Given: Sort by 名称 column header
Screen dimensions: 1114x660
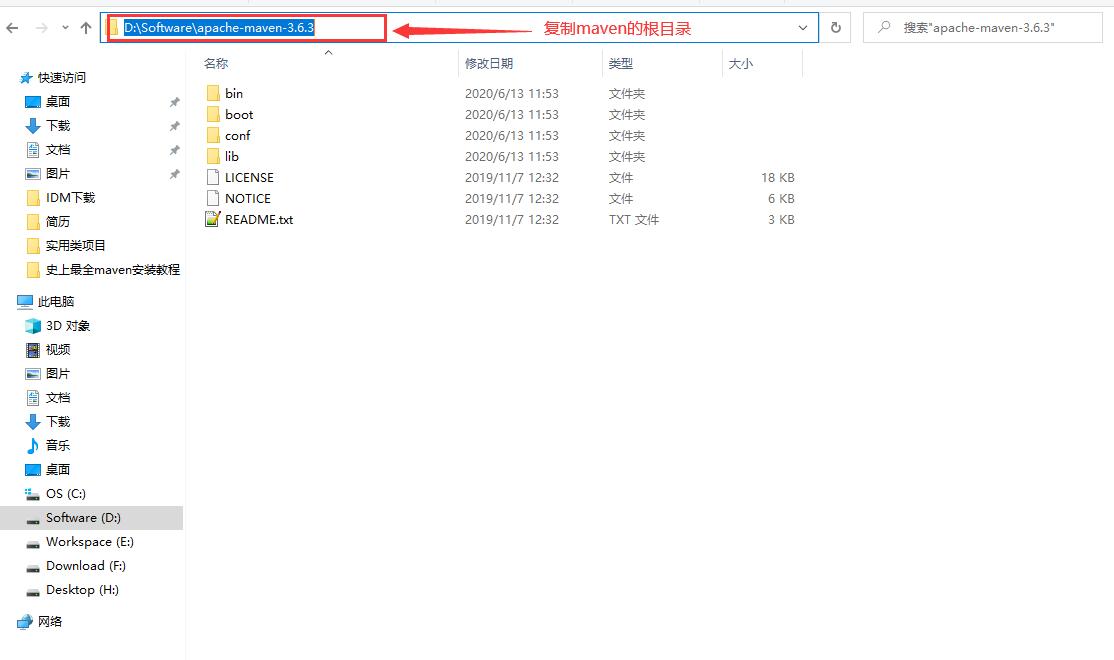Looking at the screenshot, I should pos(216,63).
